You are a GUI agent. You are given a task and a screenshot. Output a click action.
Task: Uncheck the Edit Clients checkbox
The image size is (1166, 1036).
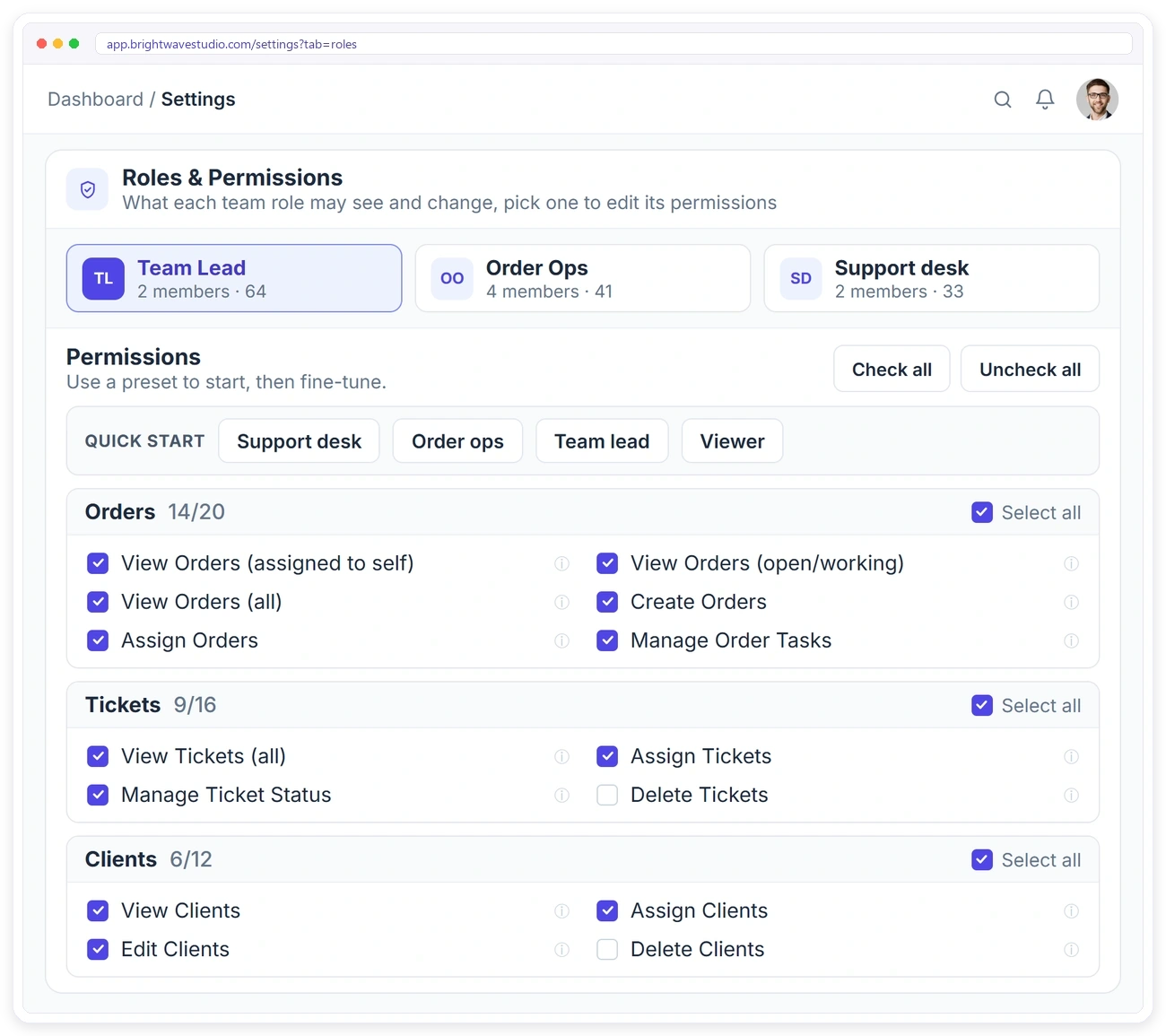[98, 949]
